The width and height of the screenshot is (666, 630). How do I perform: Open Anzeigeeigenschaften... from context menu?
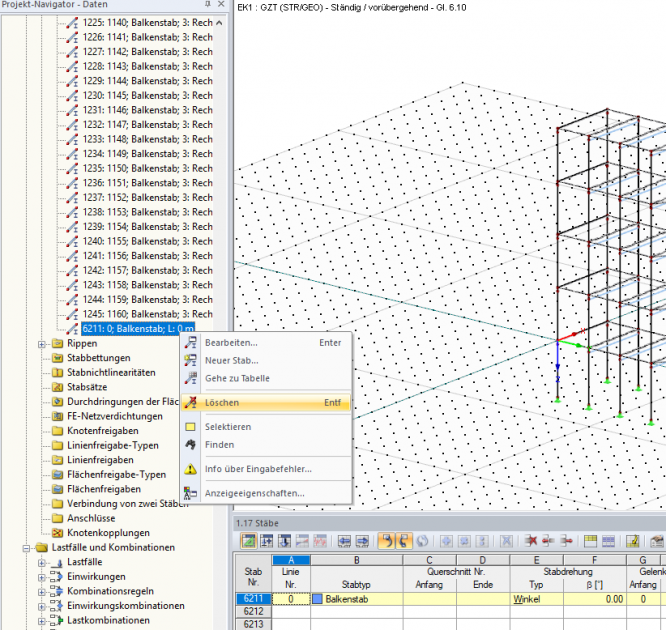click(x=266, y=493)
